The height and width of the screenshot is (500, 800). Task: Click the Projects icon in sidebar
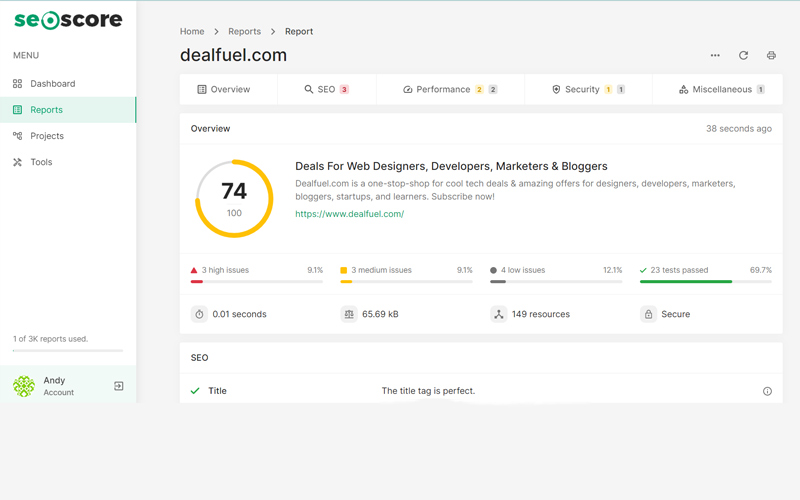pyautogui.click(x=17, y=136)
